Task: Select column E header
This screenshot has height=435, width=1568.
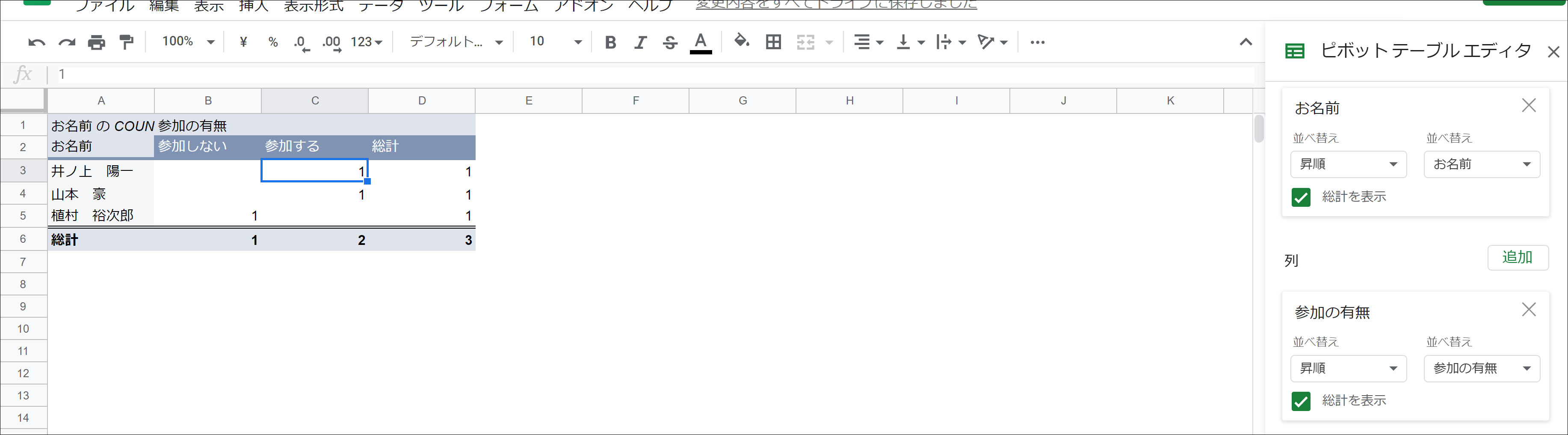Action: (528, 101)
